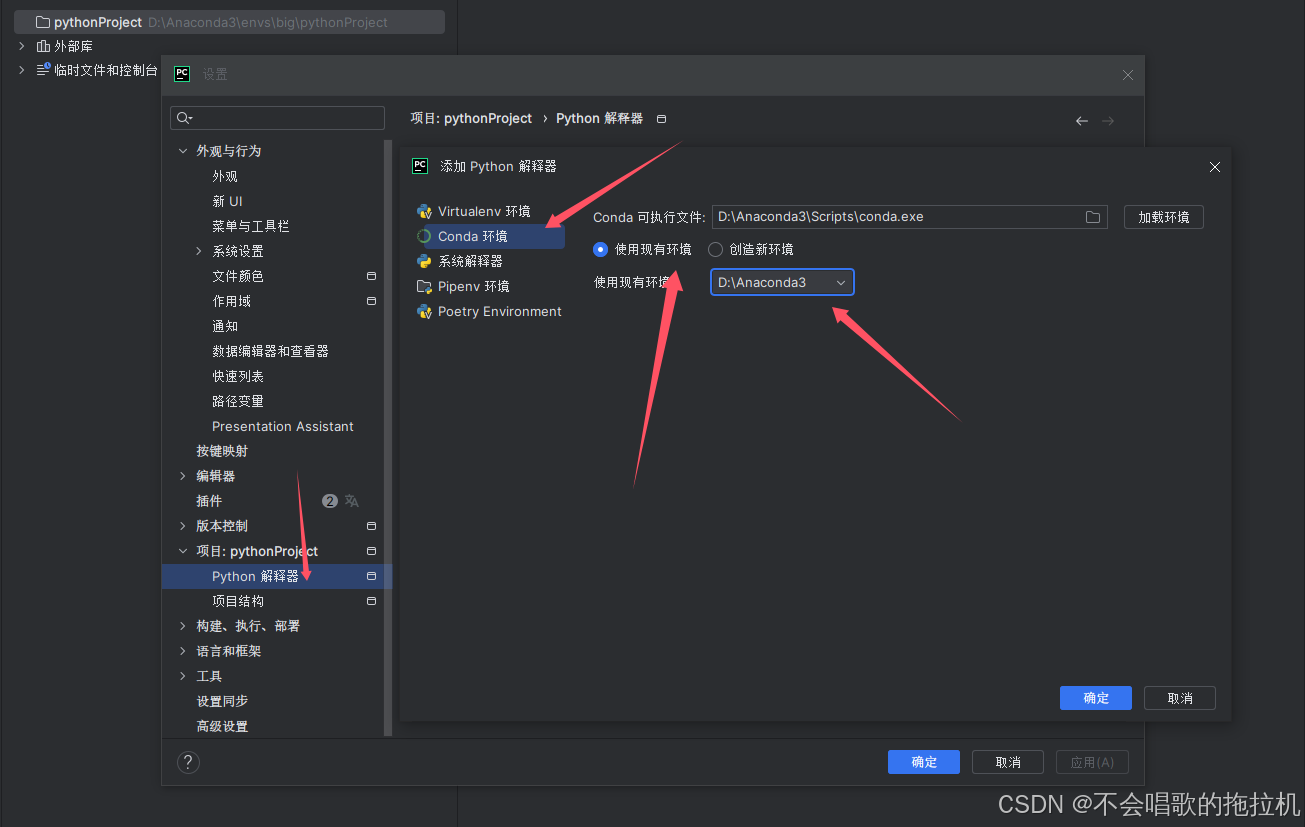Browse for conda executable via folder icon

tap(1093, 217)
